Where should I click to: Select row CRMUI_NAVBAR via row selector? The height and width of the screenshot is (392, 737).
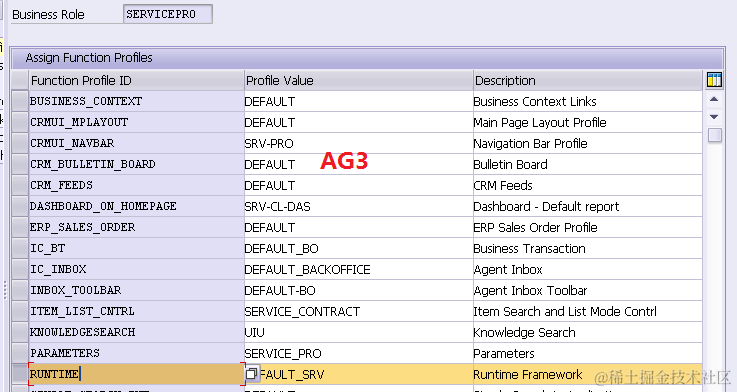click(x=20, y=143)
